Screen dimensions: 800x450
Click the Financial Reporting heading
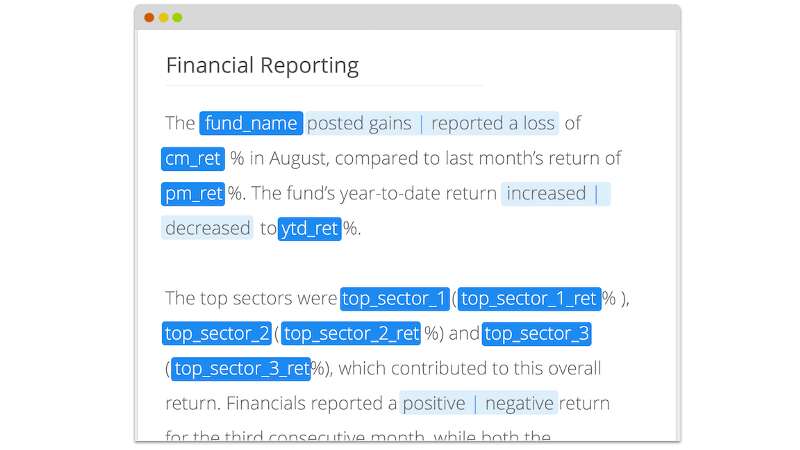point(262,66)
